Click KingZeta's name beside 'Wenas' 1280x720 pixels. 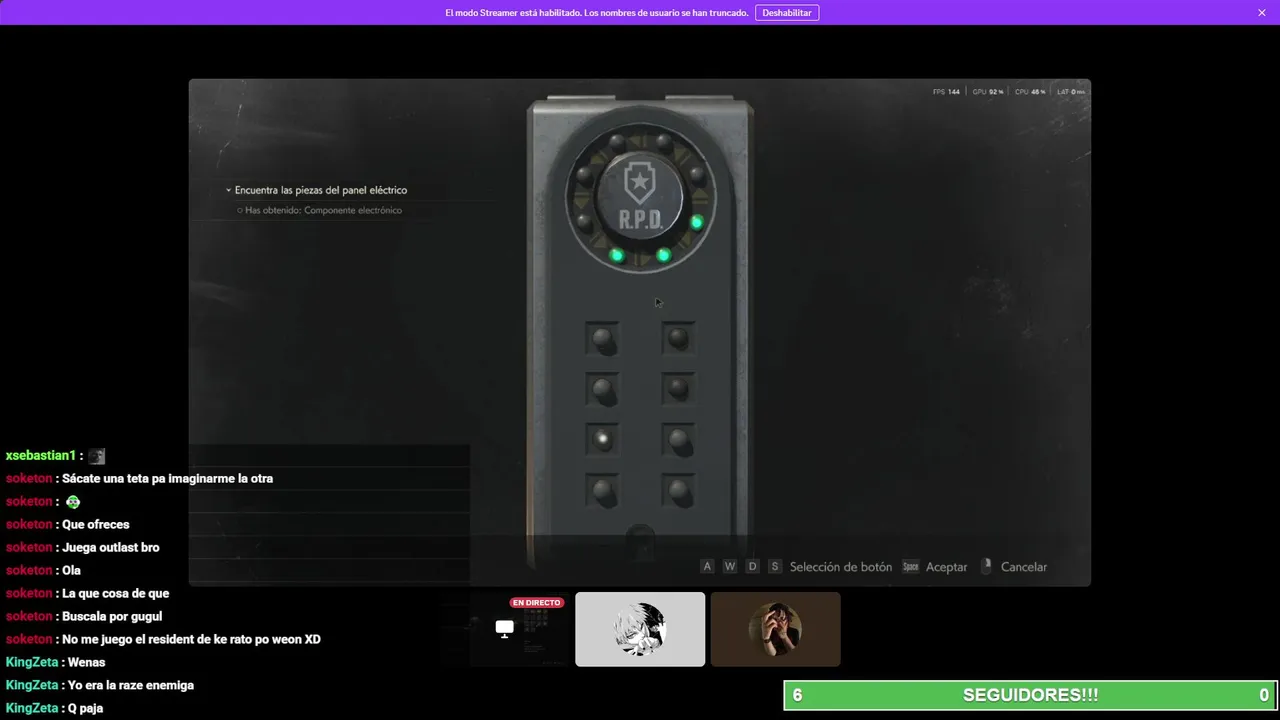(x=32, y=663)
